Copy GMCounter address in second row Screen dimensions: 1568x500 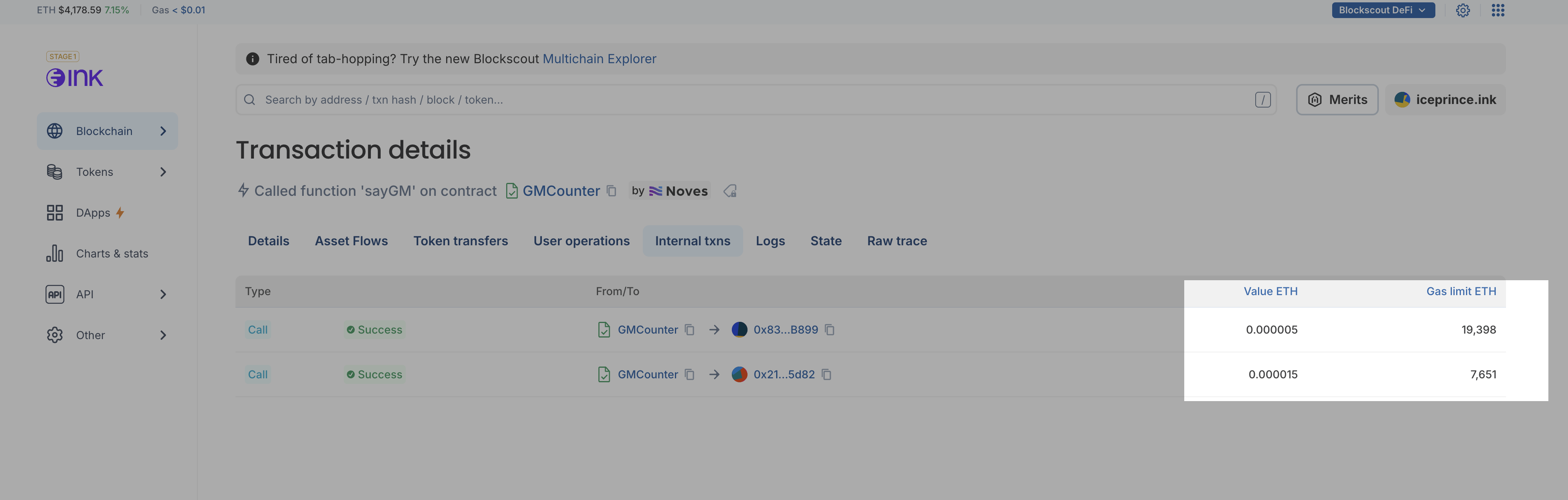689,374
